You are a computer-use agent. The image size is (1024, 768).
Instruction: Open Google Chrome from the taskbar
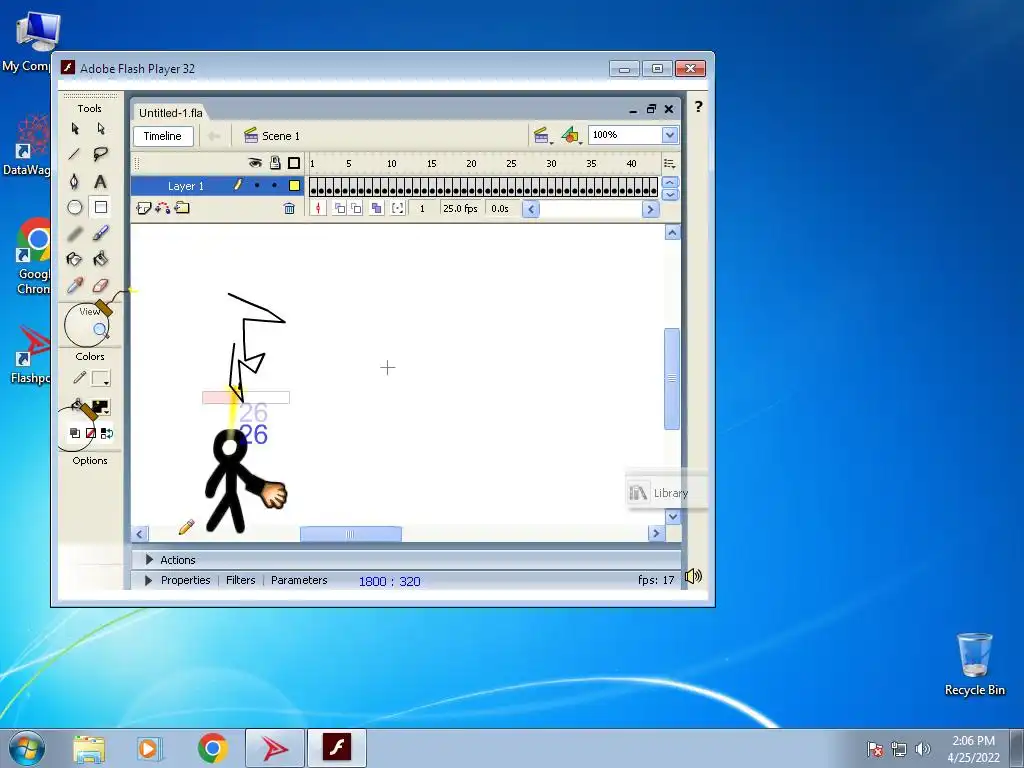(213, 748)
